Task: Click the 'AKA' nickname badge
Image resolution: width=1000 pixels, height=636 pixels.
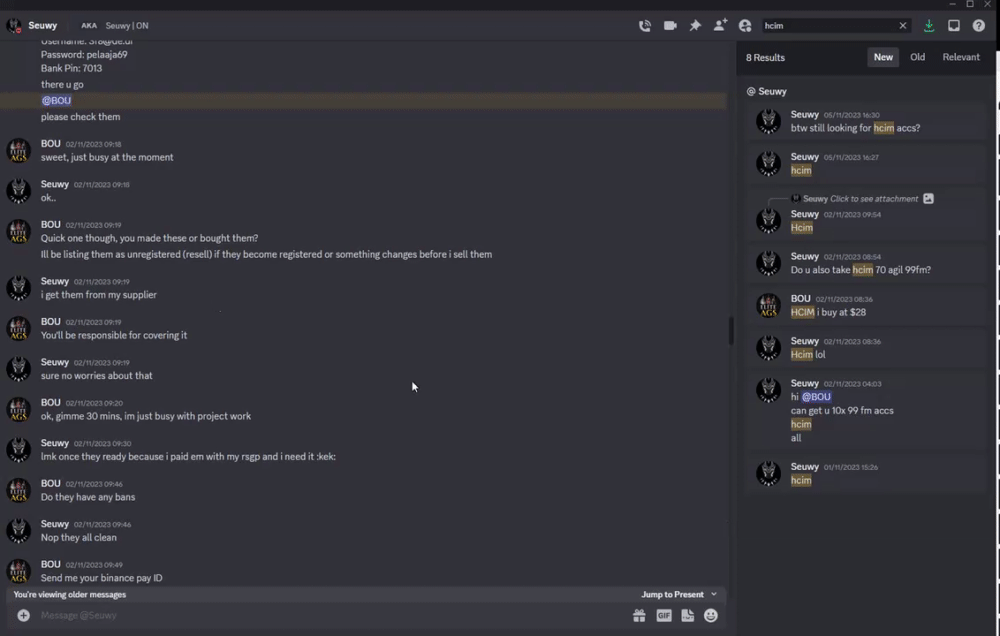Action: 89,26
